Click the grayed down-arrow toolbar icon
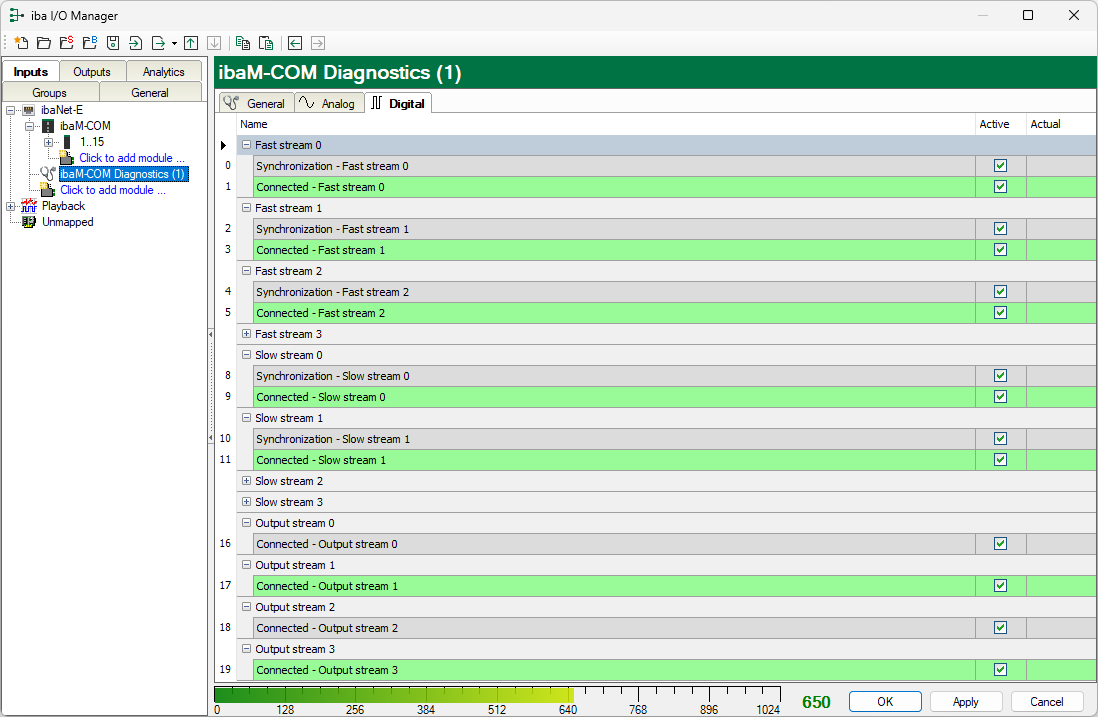This screenshot has height=717, width=1098. 214,43
